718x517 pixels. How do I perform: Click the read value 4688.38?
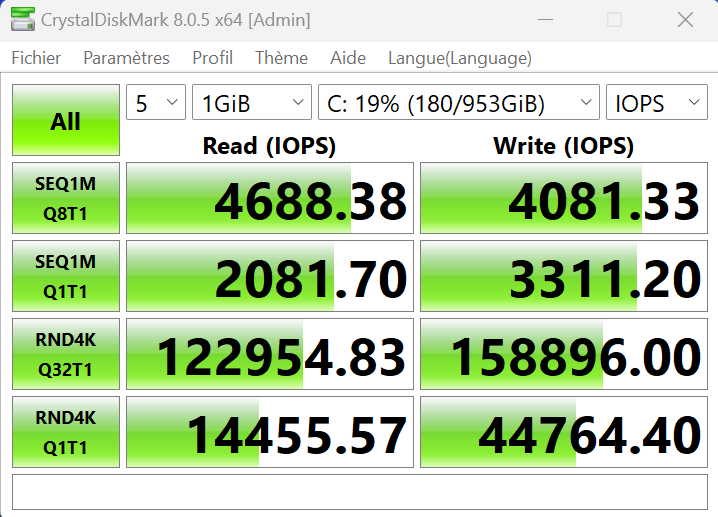270,198
